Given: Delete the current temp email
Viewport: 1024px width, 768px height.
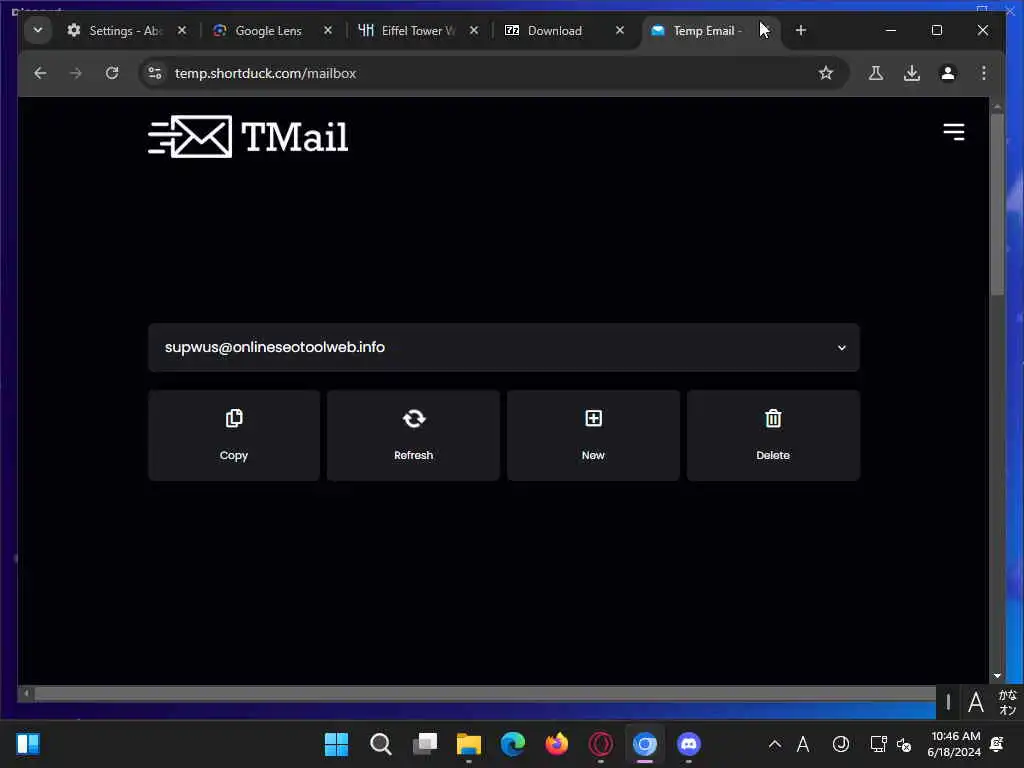Looking at the screenshot, I should click(773, 436).
